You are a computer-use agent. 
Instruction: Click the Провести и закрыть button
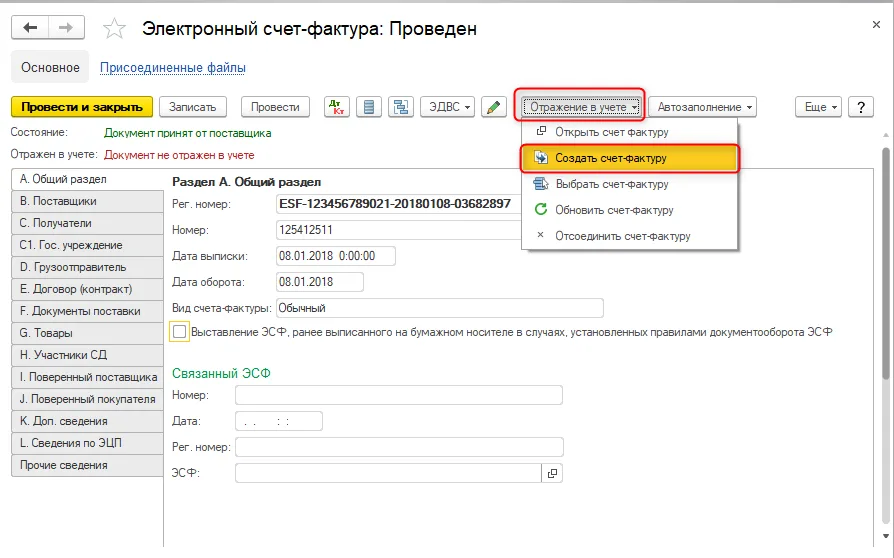click(82, 107)
